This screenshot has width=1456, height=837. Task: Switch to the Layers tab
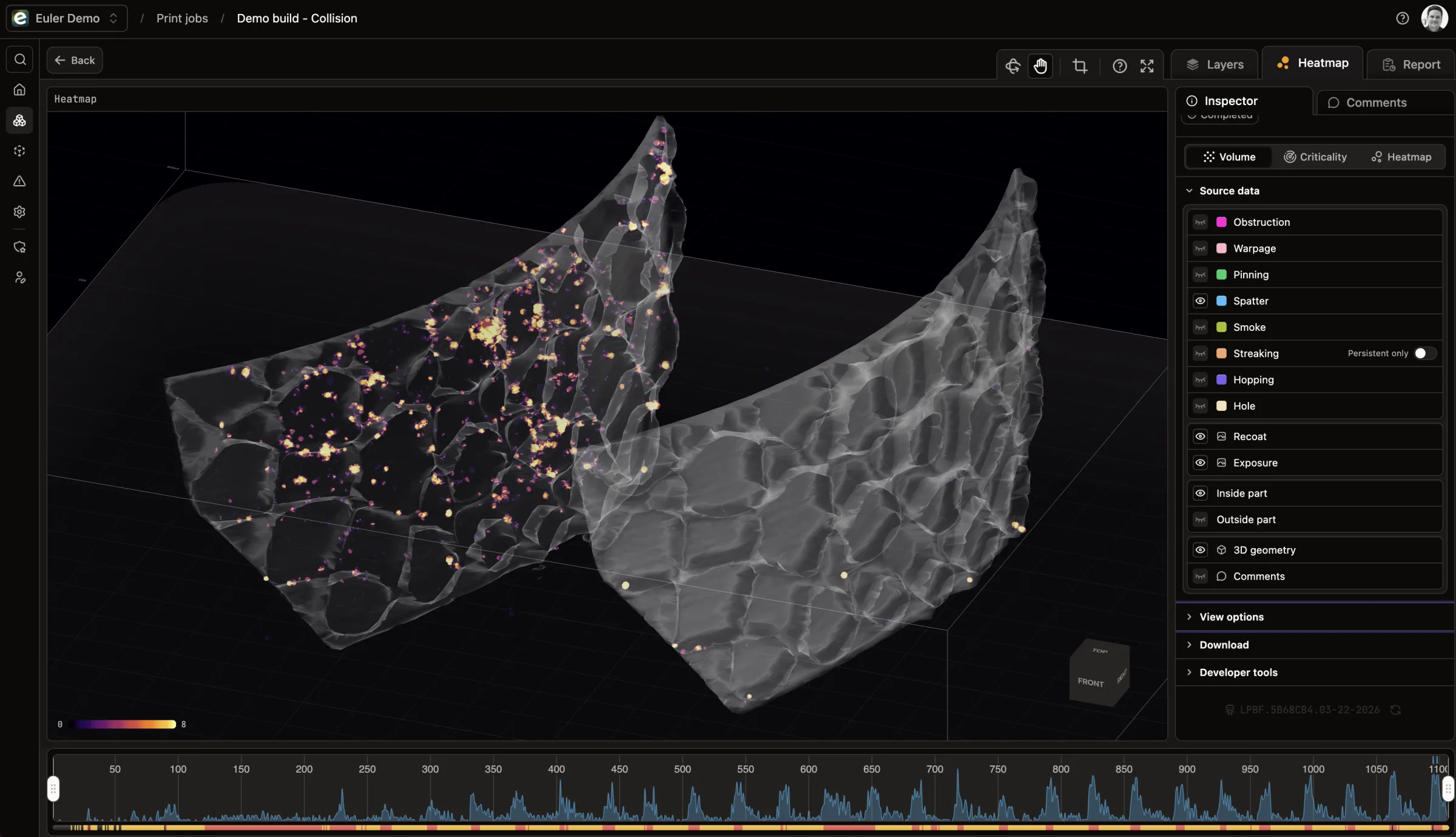click(1215, 64)
